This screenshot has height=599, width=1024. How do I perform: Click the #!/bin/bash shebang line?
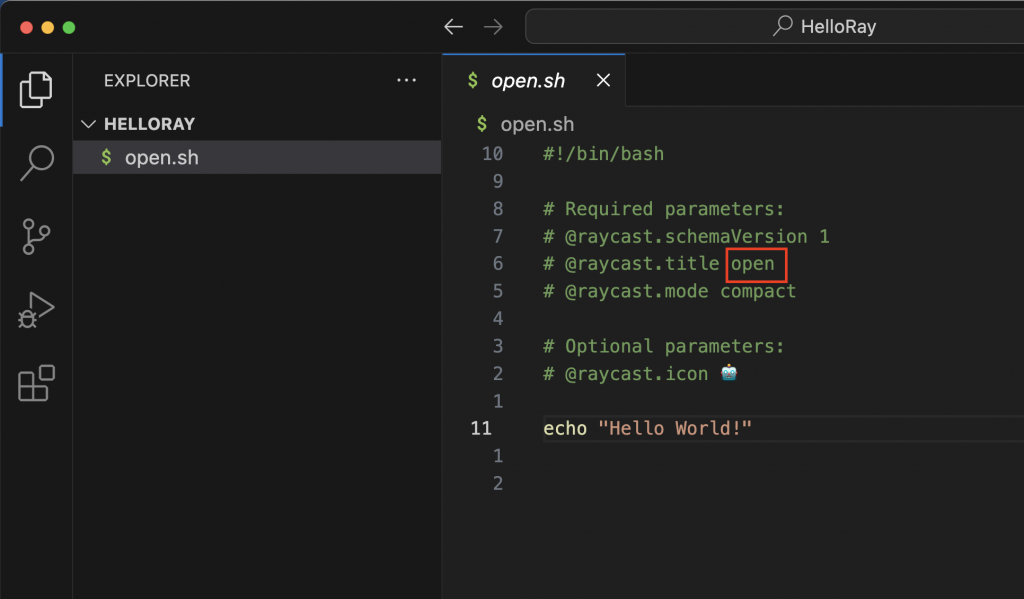coord(603,154)
